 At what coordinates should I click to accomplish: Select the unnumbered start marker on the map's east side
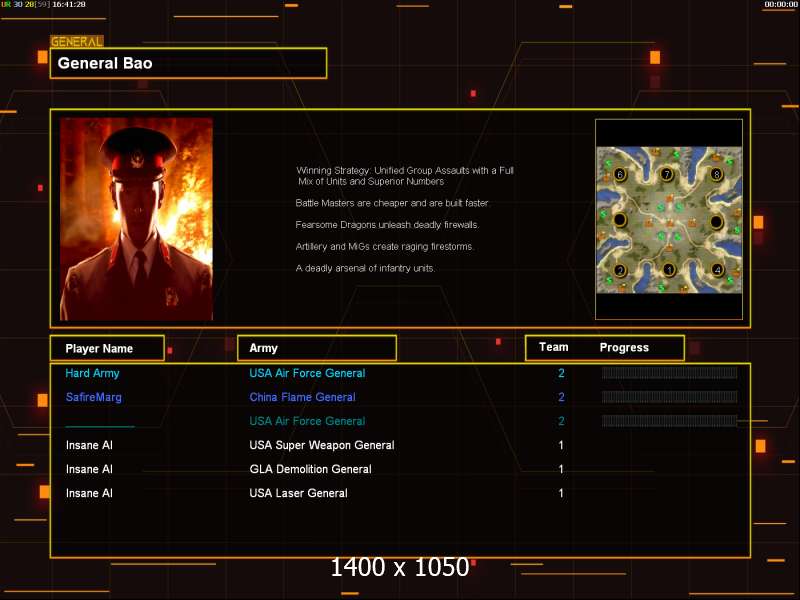tap(716, 222)
